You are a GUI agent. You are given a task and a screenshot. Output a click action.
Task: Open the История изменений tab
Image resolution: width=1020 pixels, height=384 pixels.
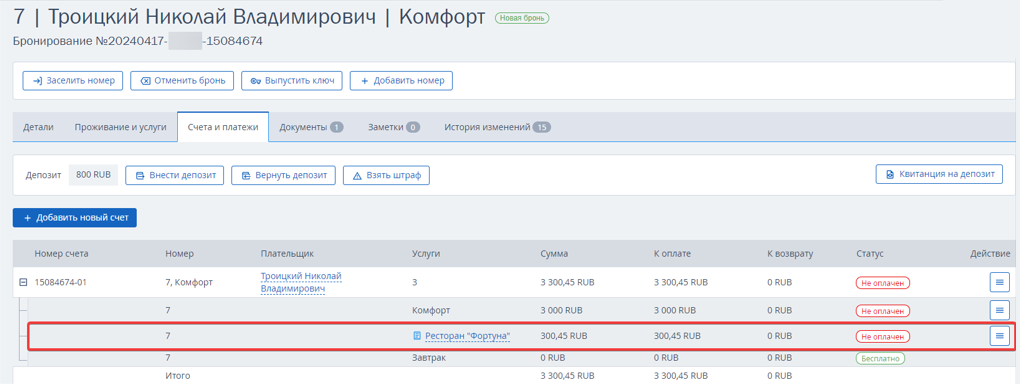(x=497, y=127)
